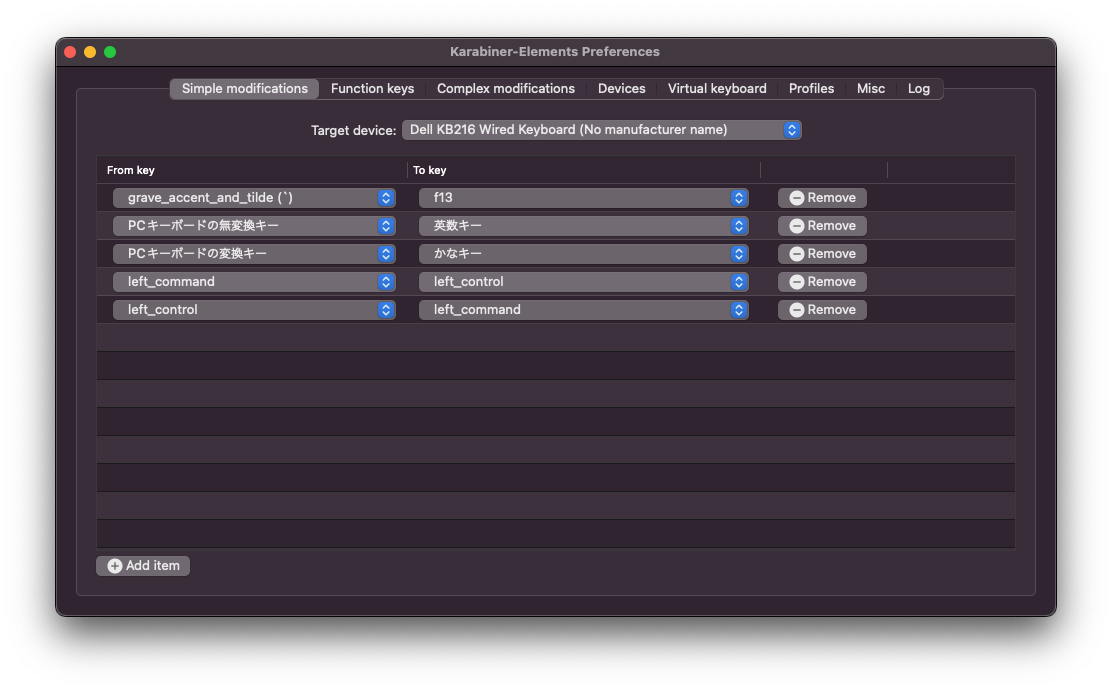Open the Target device dropdown
Image resolution: width=1112 pixels, height=690 pixels.
[x=601, y=130]
